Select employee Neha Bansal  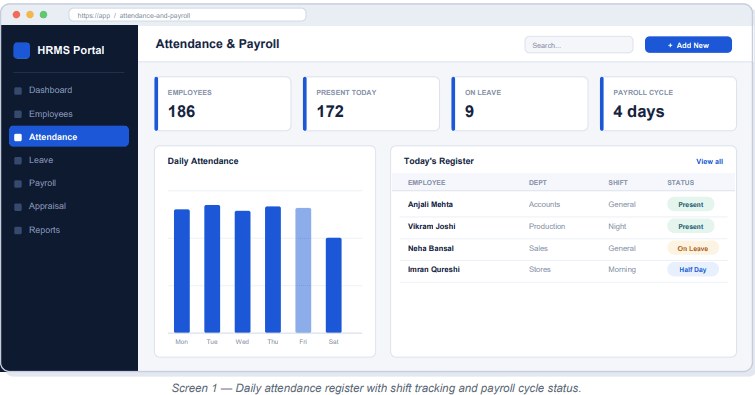430,248
